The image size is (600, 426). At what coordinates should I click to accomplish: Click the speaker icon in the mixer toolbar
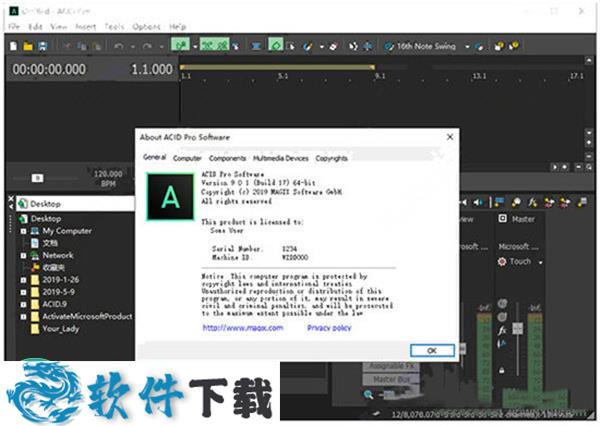pos(478,202)
